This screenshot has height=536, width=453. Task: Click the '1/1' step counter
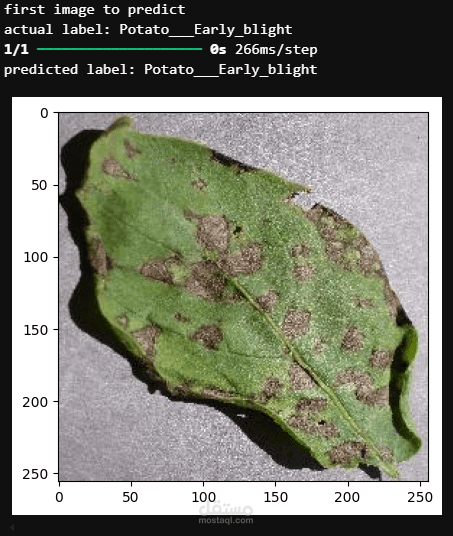(16, 50)
